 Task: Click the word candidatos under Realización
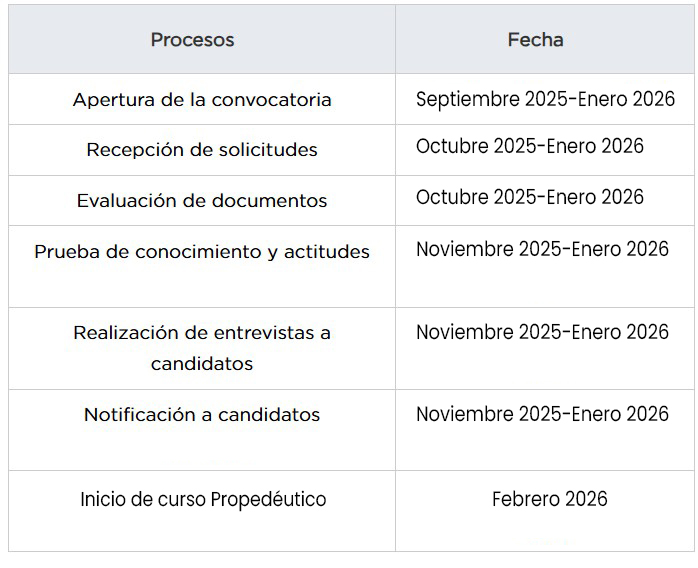[202, 364]
